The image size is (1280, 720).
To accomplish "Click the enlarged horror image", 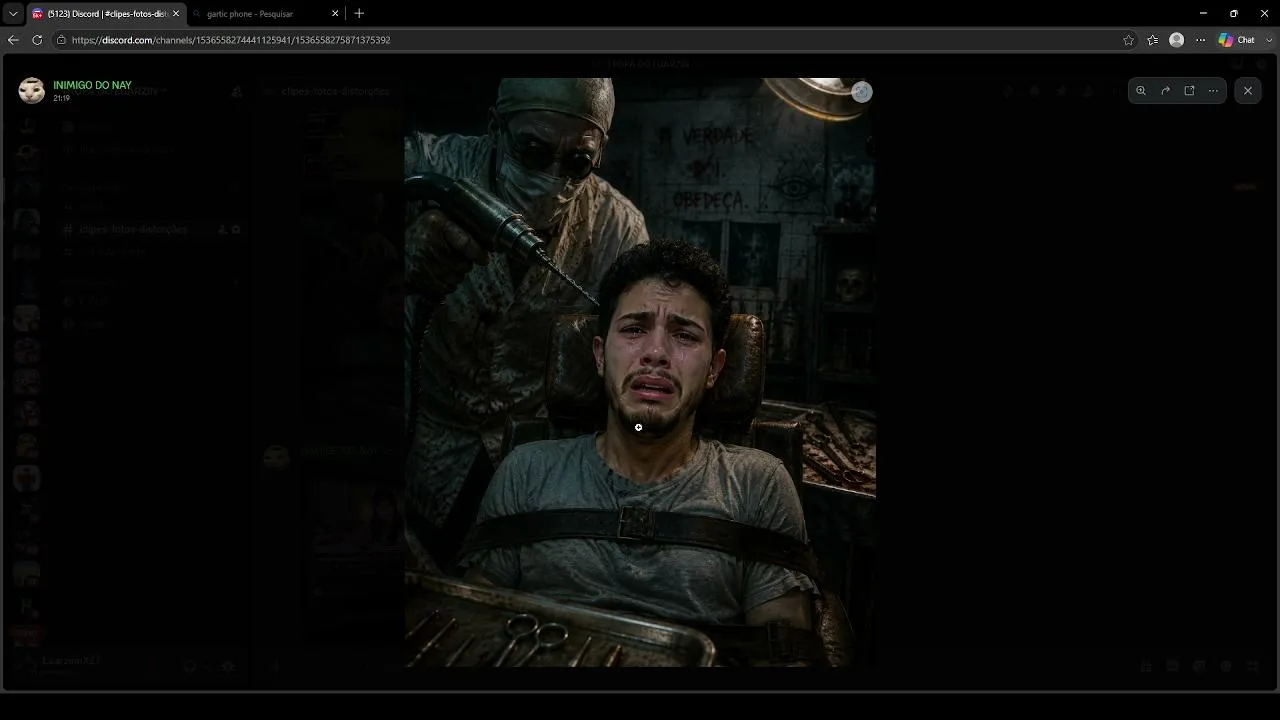I will coord(640,372).
